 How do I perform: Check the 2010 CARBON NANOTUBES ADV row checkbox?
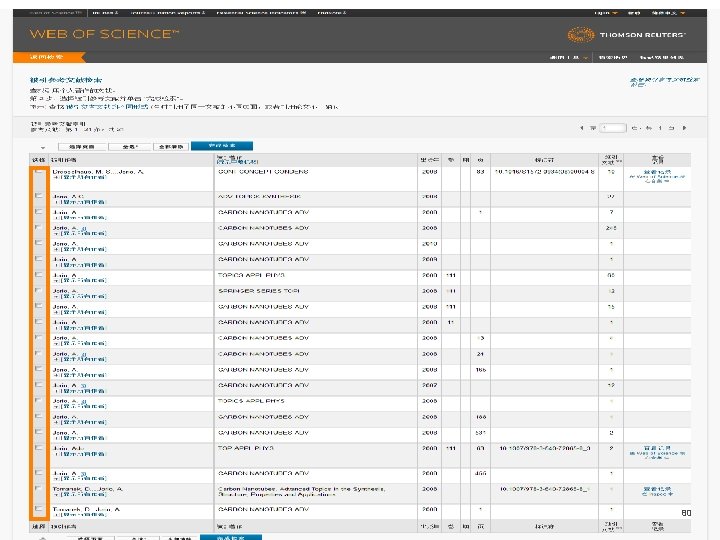39,243
